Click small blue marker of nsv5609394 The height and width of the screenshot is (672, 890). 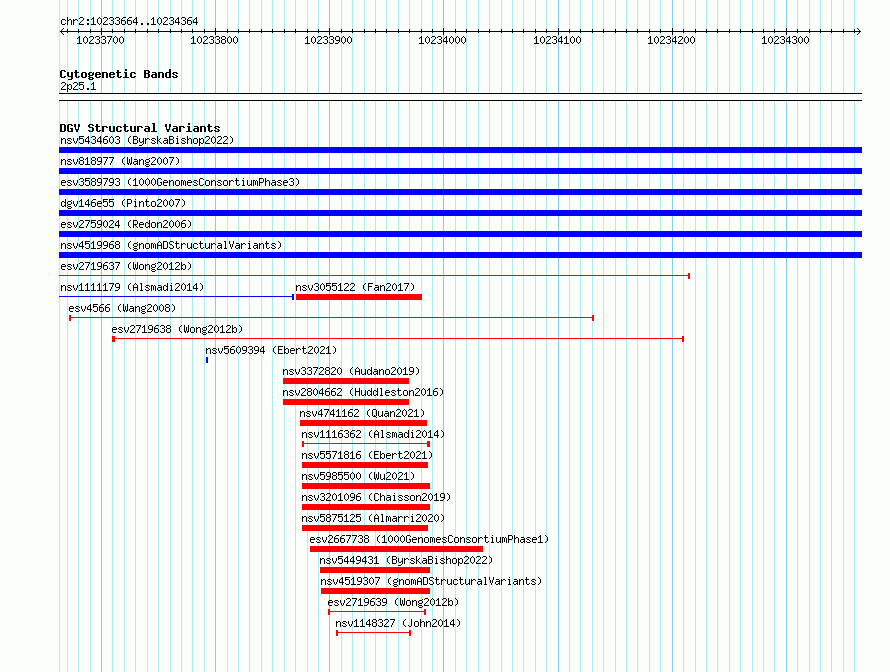[x=207, y=360]
